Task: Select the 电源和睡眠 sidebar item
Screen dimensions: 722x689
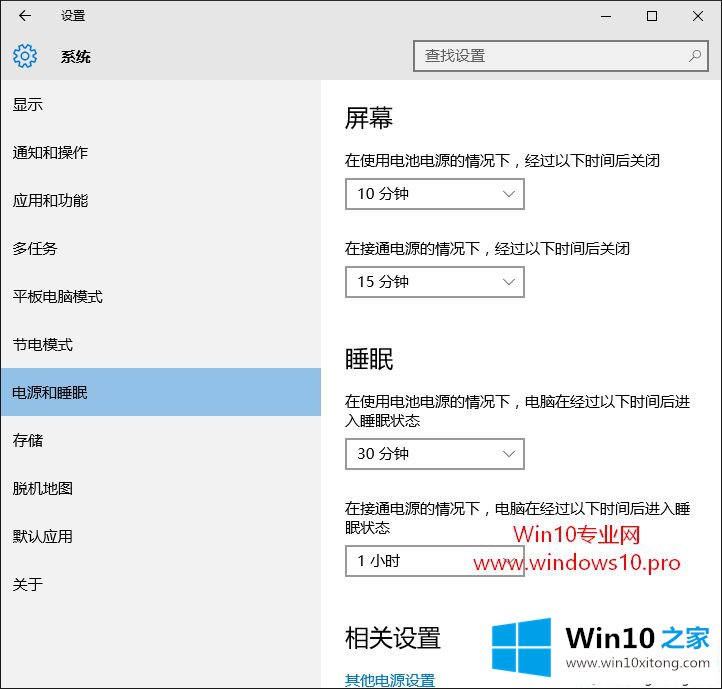Action: point(50,393)
